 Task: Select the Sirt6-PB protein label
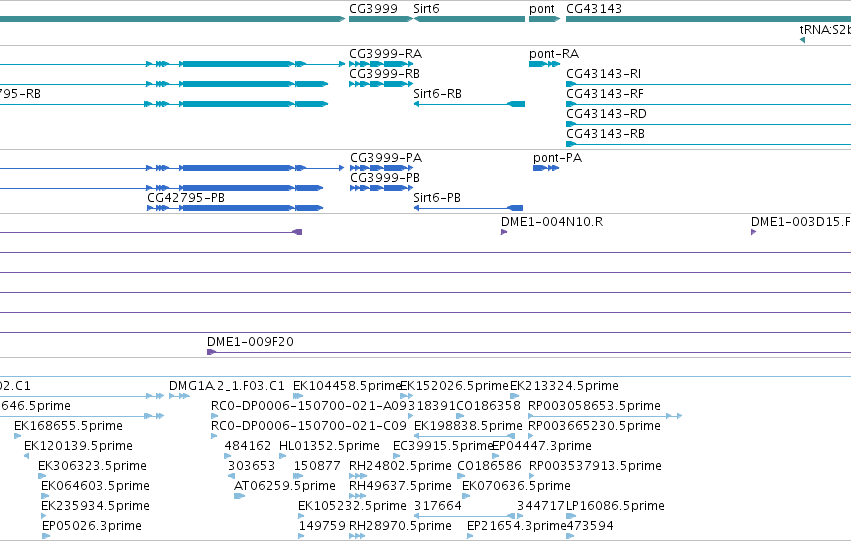pyautogui.click(x=437, y=198)
